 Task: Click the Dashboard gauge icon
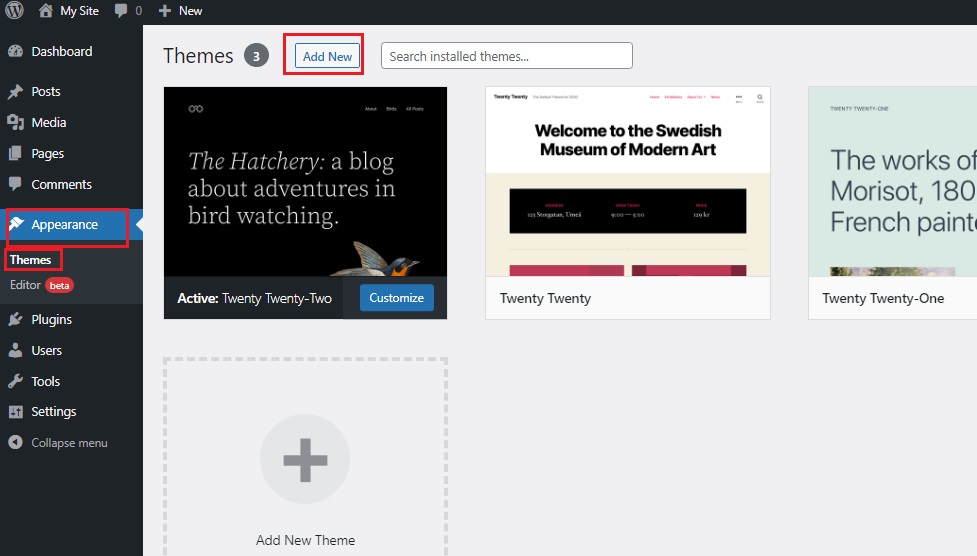click(16, 52)
